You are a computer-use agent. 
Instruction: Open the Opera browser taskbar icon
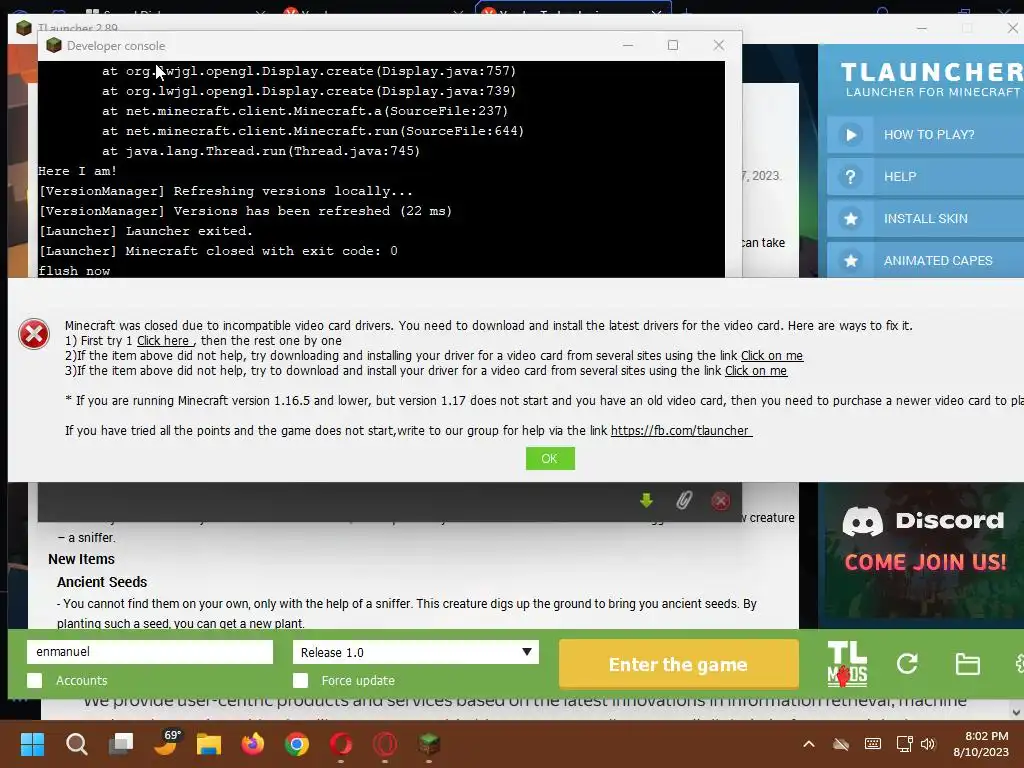(385, 744)
